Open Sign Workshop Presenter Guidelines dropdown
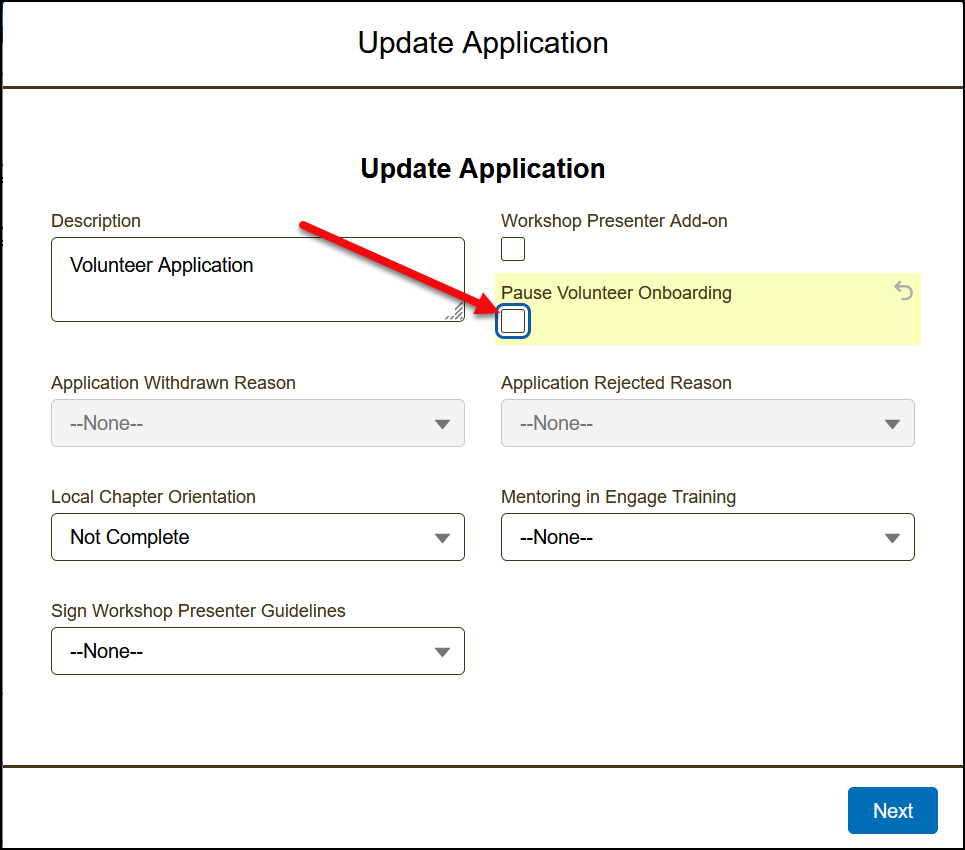 (257, 651)
